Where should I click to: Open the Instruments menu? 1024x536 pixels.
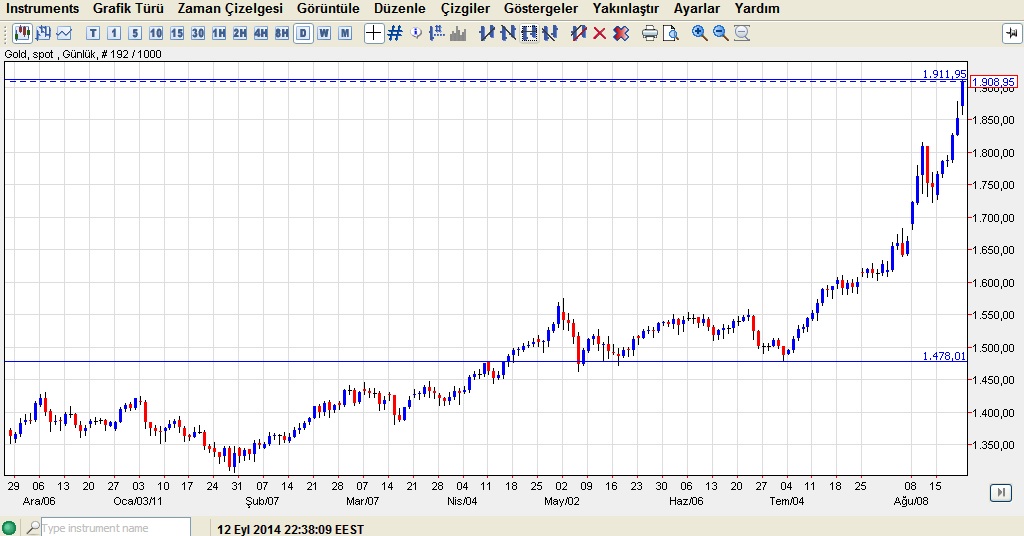[x=42, y=8]
